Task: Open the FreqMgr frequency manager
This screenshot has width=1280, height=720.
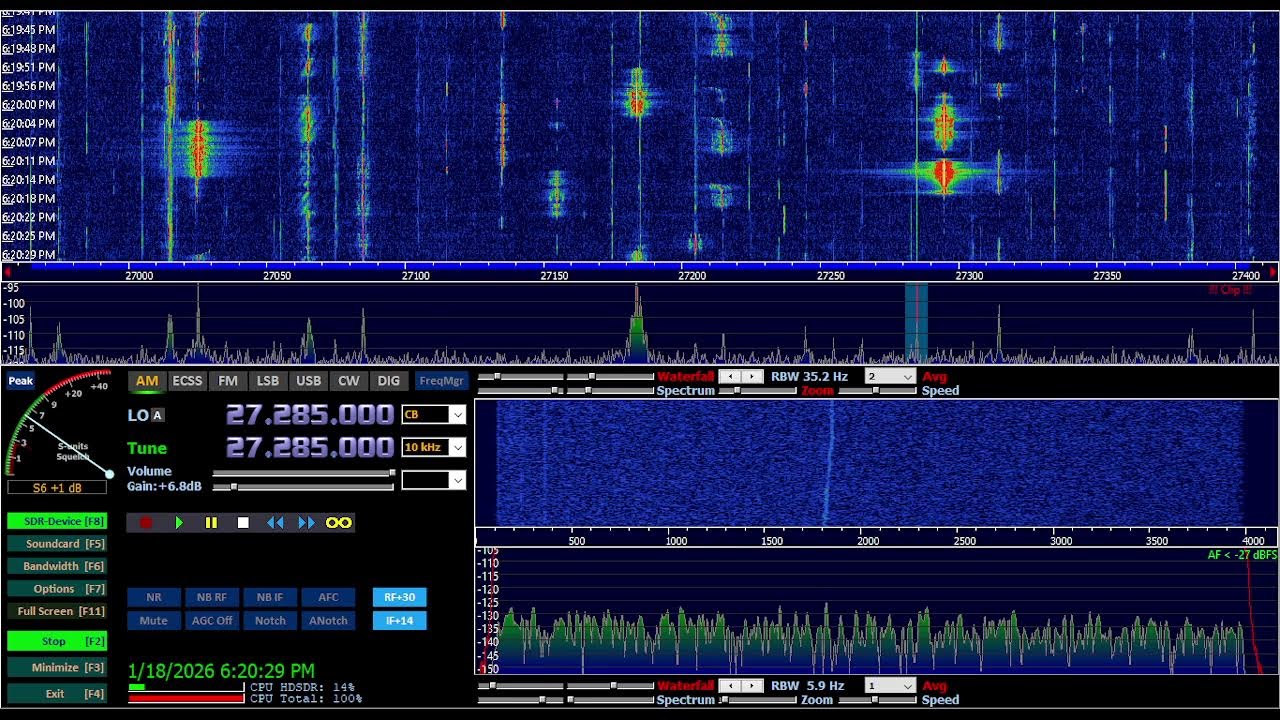Action: (x=442, y=381)
